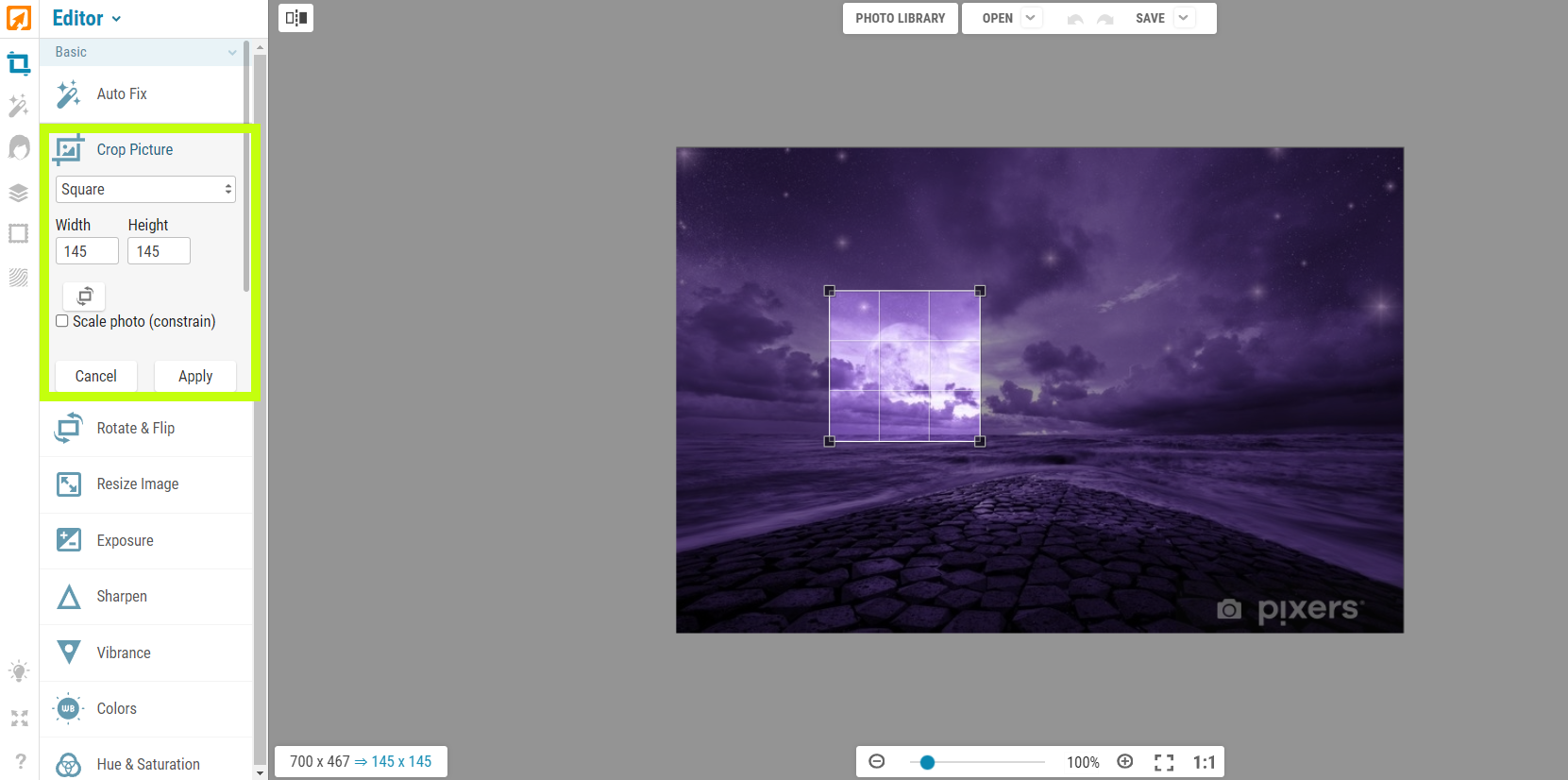This screenshot has height=780, width=1568.
Task: Fit image to screen icon
Action: pos(1164,762)
